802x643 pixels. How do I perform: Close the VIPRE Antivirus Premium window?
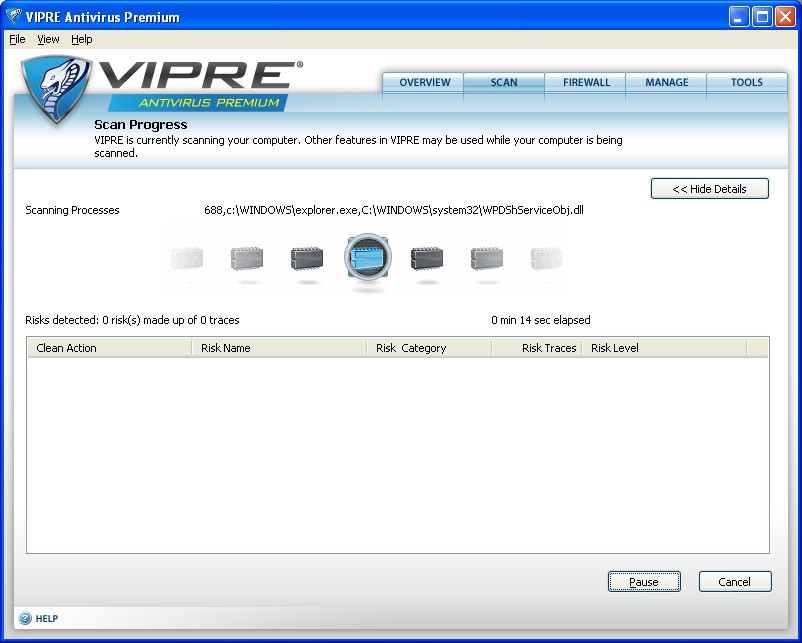point(785,17)
